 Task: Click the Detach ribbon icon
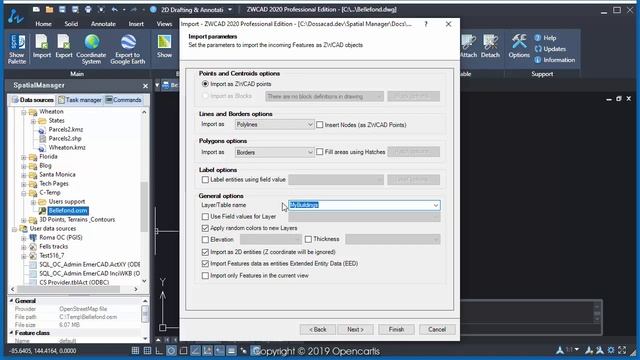[x=490, y=46]
